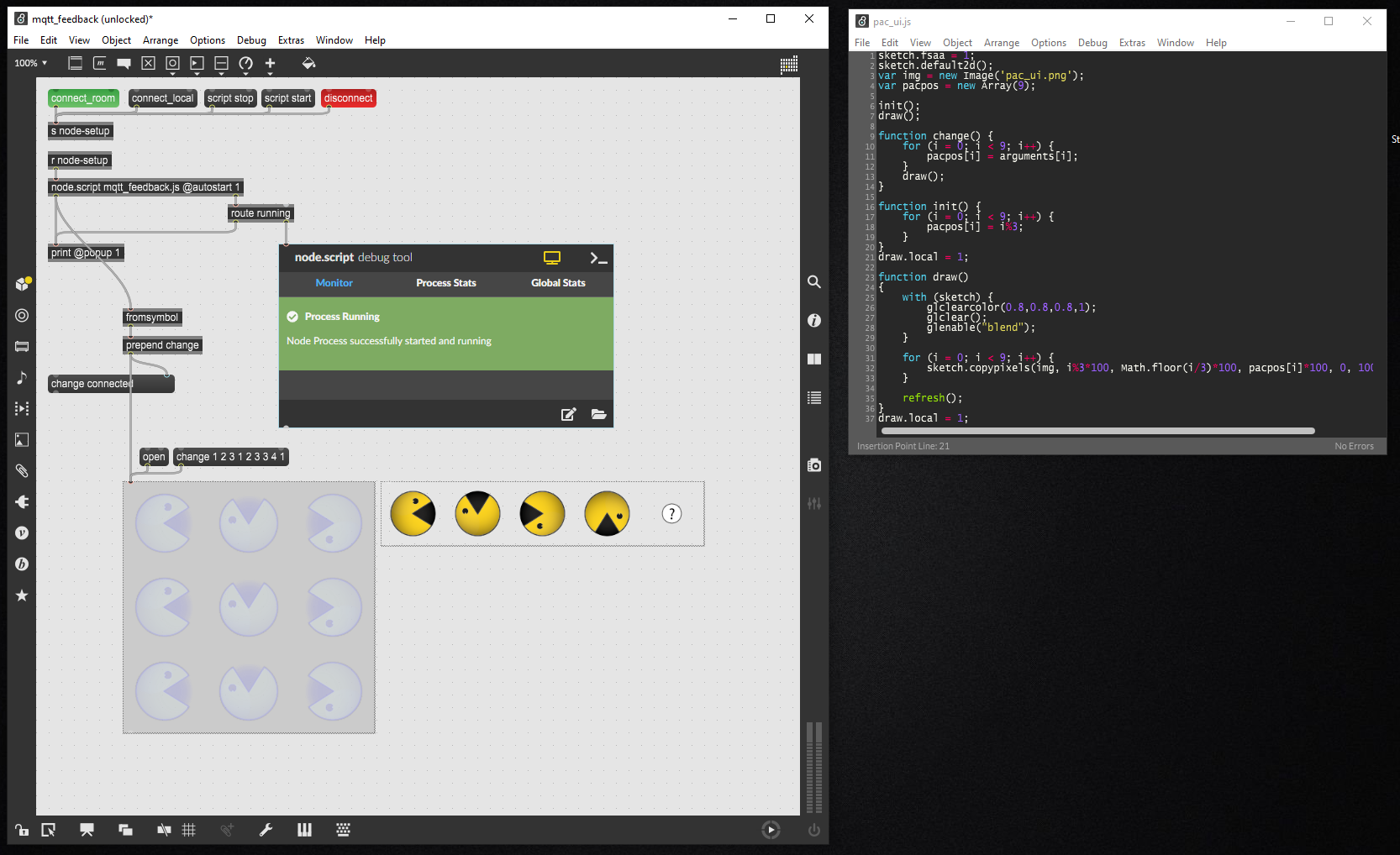
Task: Open the piano keys icon in bottom toolbar
Action: coord(304,830)
